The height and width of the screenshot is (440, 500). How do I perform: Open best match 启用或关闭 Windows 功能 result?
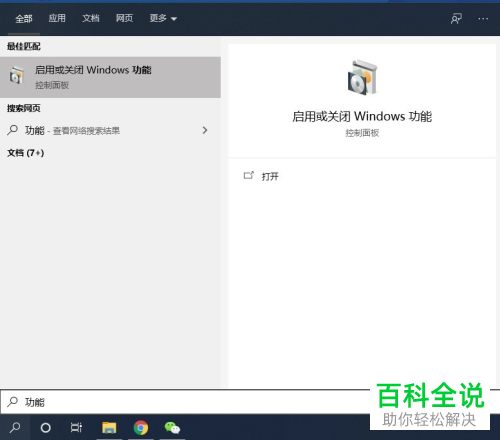tap(110, 77)
